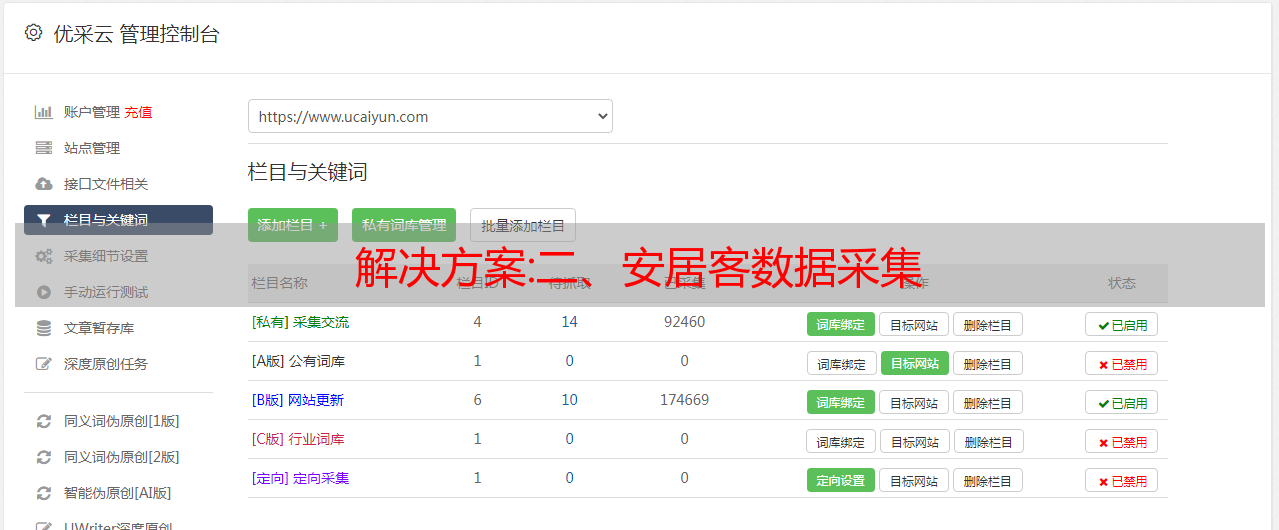Click the server icon for 站点管理
Screen dimensions: 1279x530
pos(43,148)
